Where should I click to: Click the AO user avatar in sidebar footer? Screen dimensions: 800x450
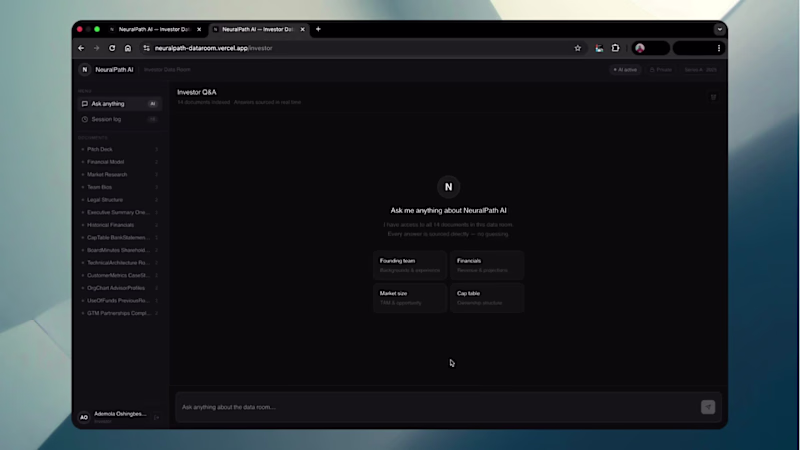click(x=84, y=417)
